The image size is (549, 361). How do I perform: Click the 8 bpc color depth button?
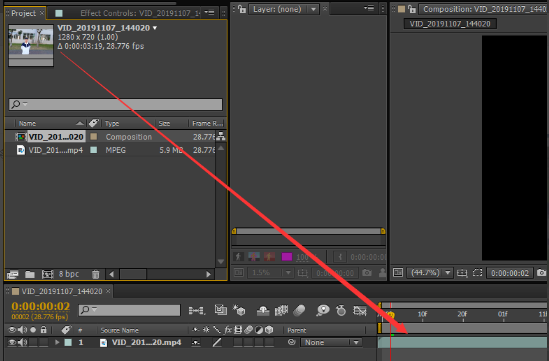[69, 274]
